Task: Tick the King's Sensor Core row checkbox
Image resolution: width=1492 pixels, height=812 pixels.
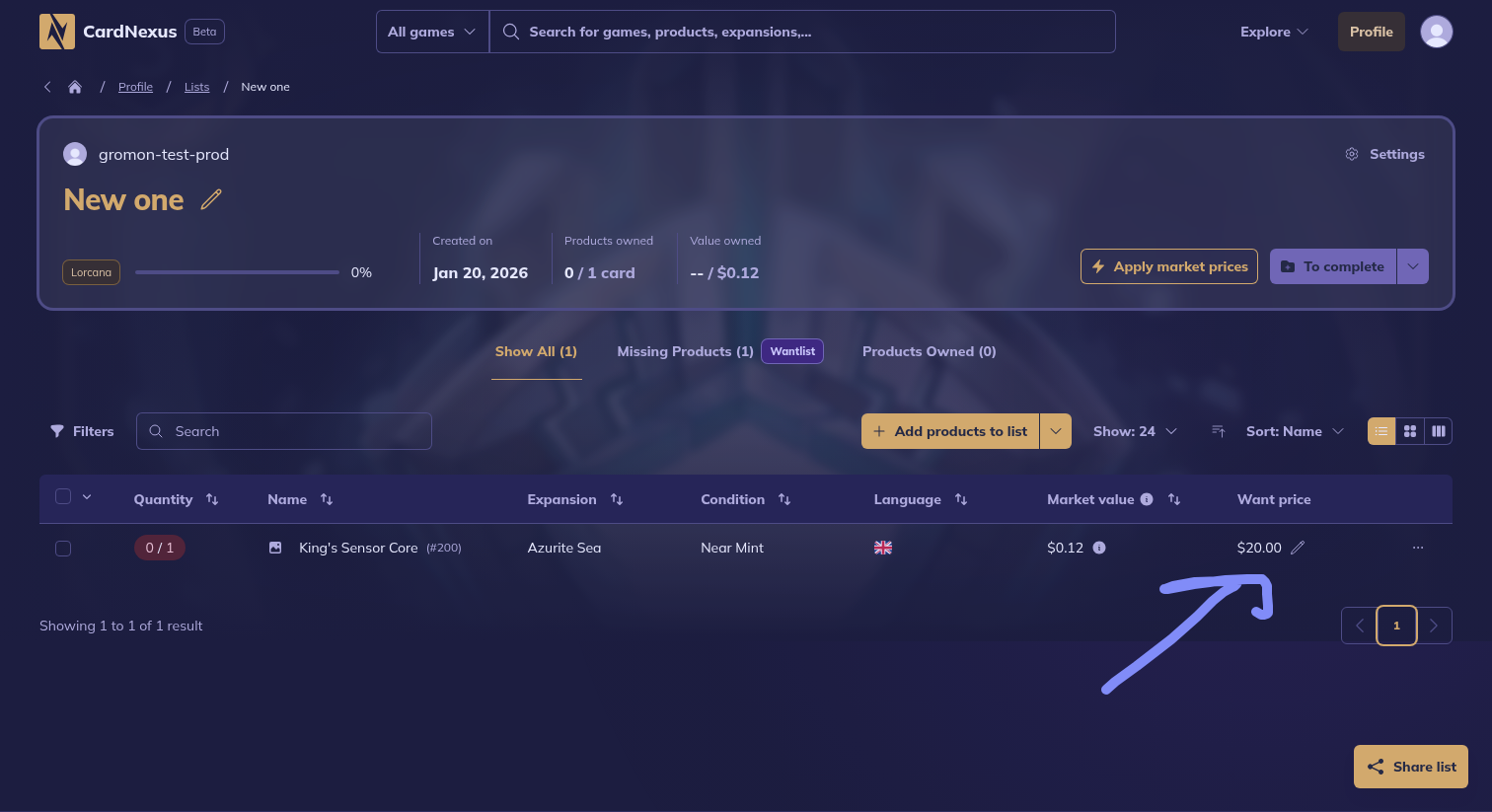Action: click(63, 548)
